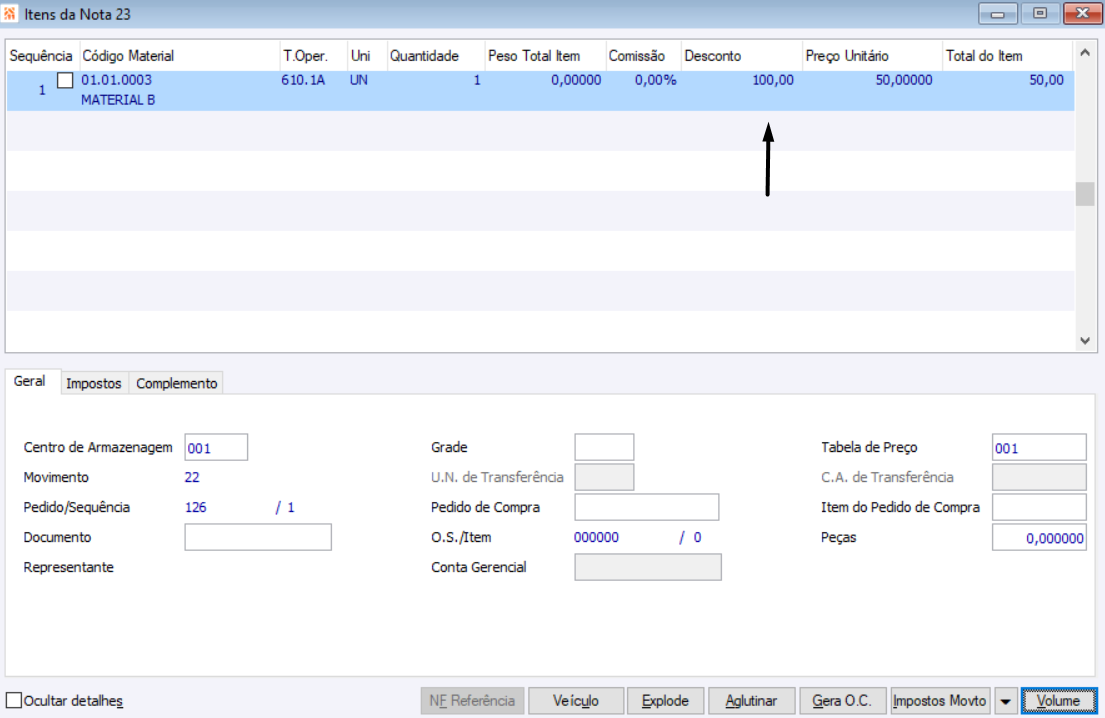Open the dropdown arrow beside Impostos Movto

pos(1006,701)
